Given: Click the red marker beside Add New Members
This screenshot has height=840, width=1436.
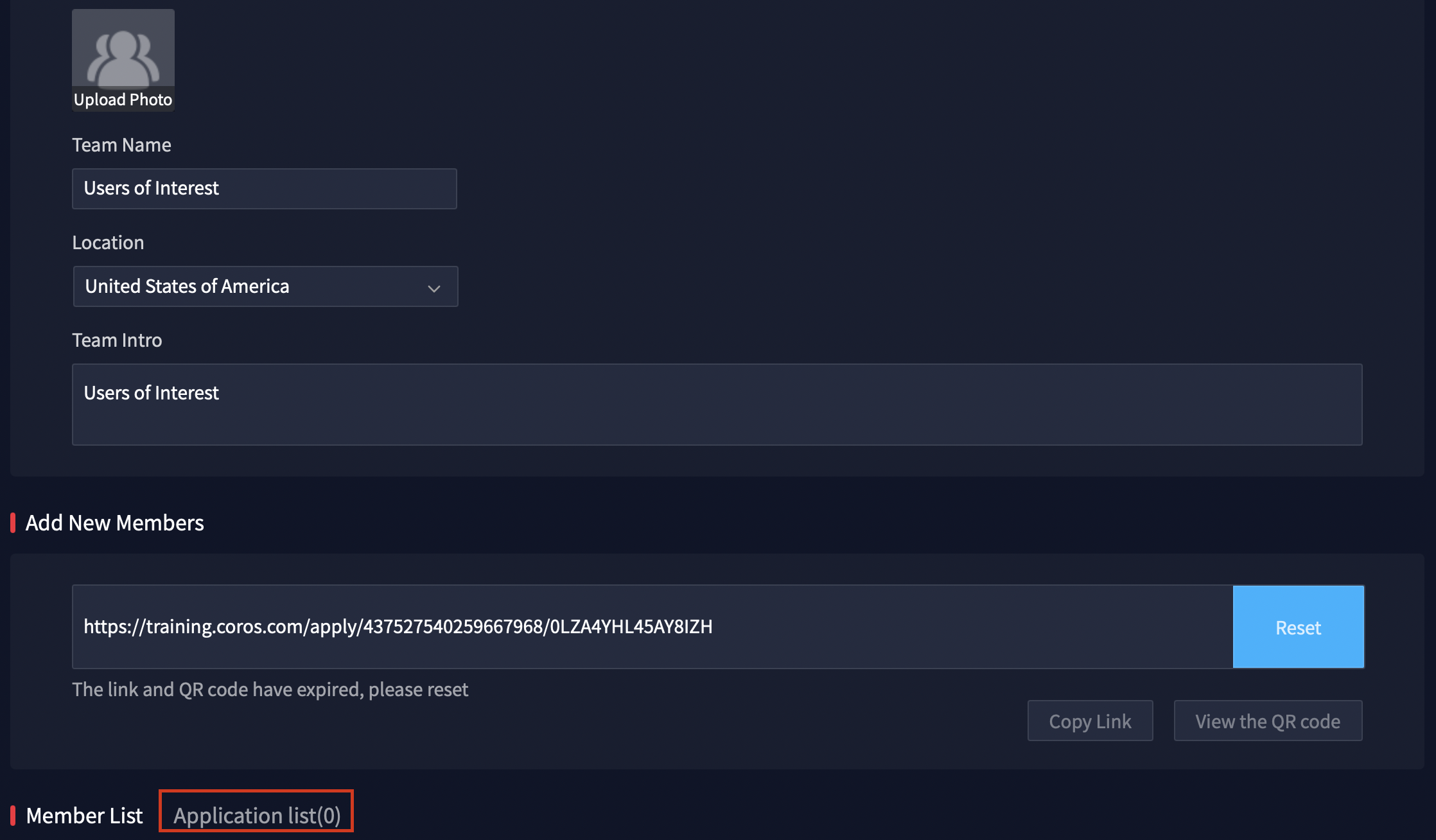Looking at the screenshot, I should [13, 523].
